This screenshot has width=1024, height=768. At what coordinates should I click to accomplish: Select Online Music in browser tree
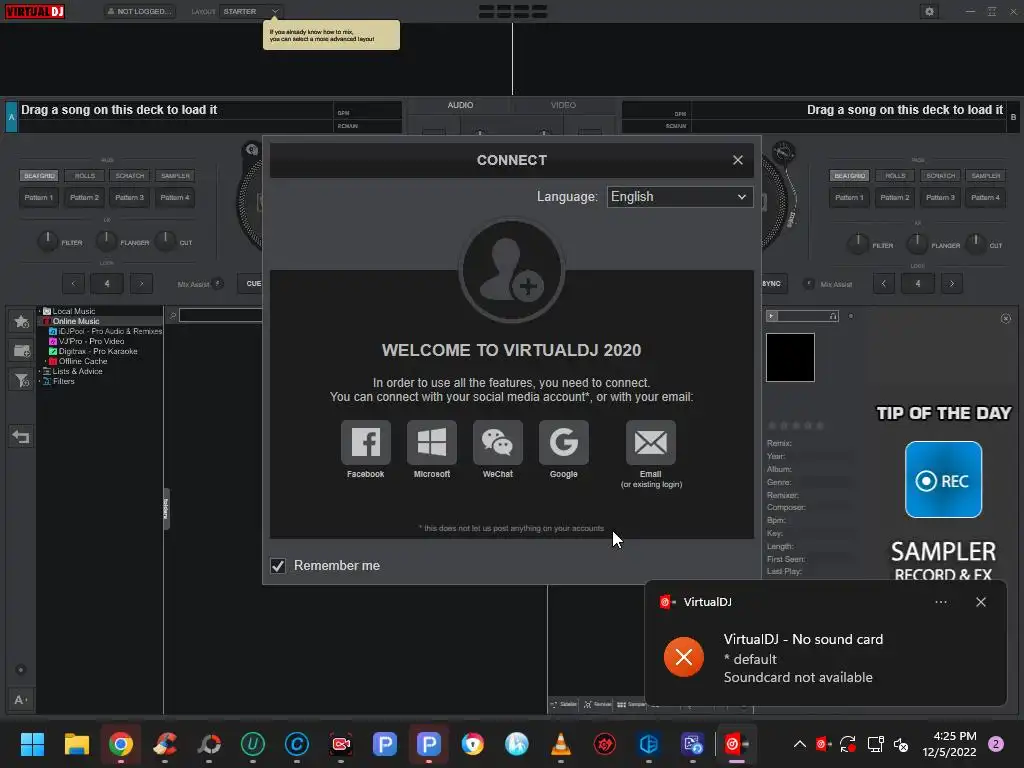[76, 321]
